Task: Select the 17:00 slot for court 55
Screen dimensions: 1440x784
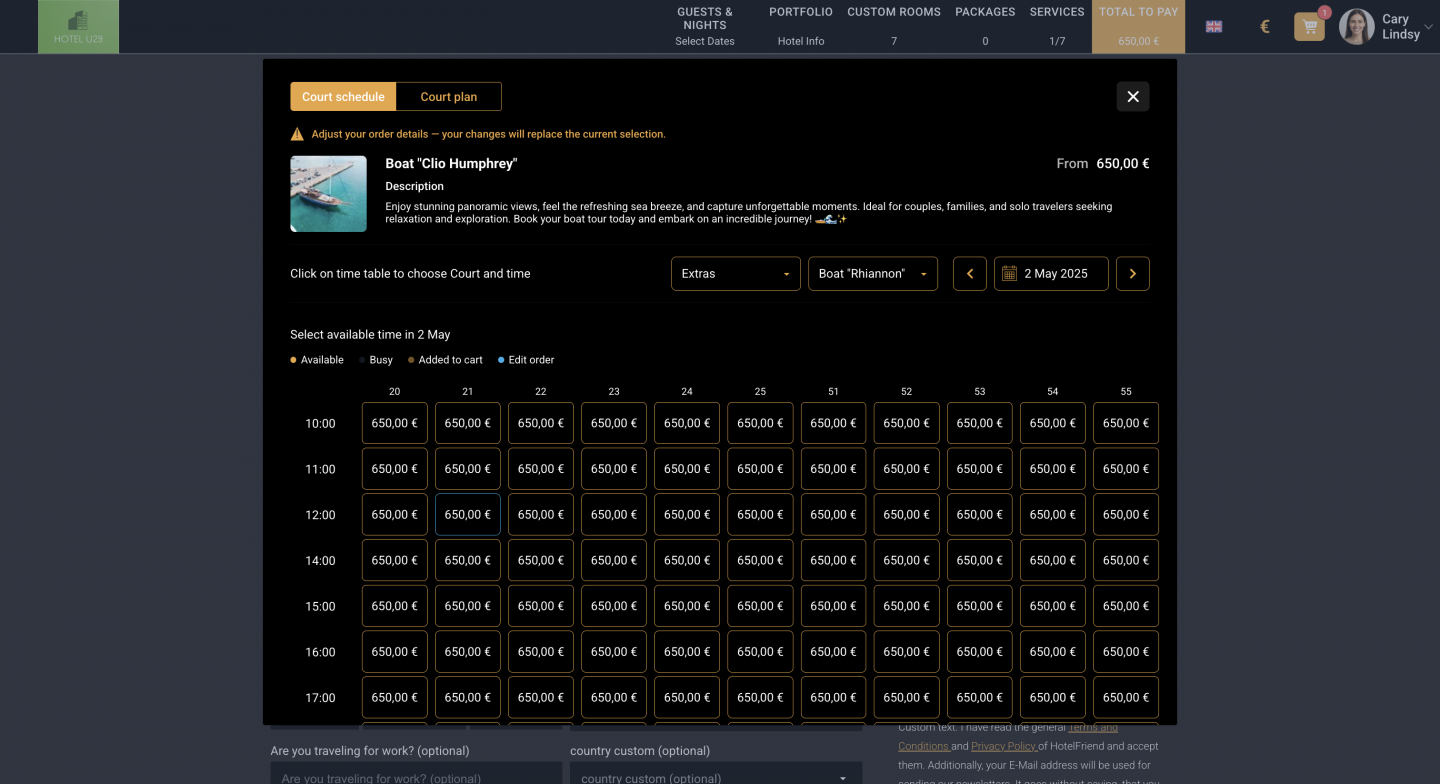Action: tap(1126, 698)
